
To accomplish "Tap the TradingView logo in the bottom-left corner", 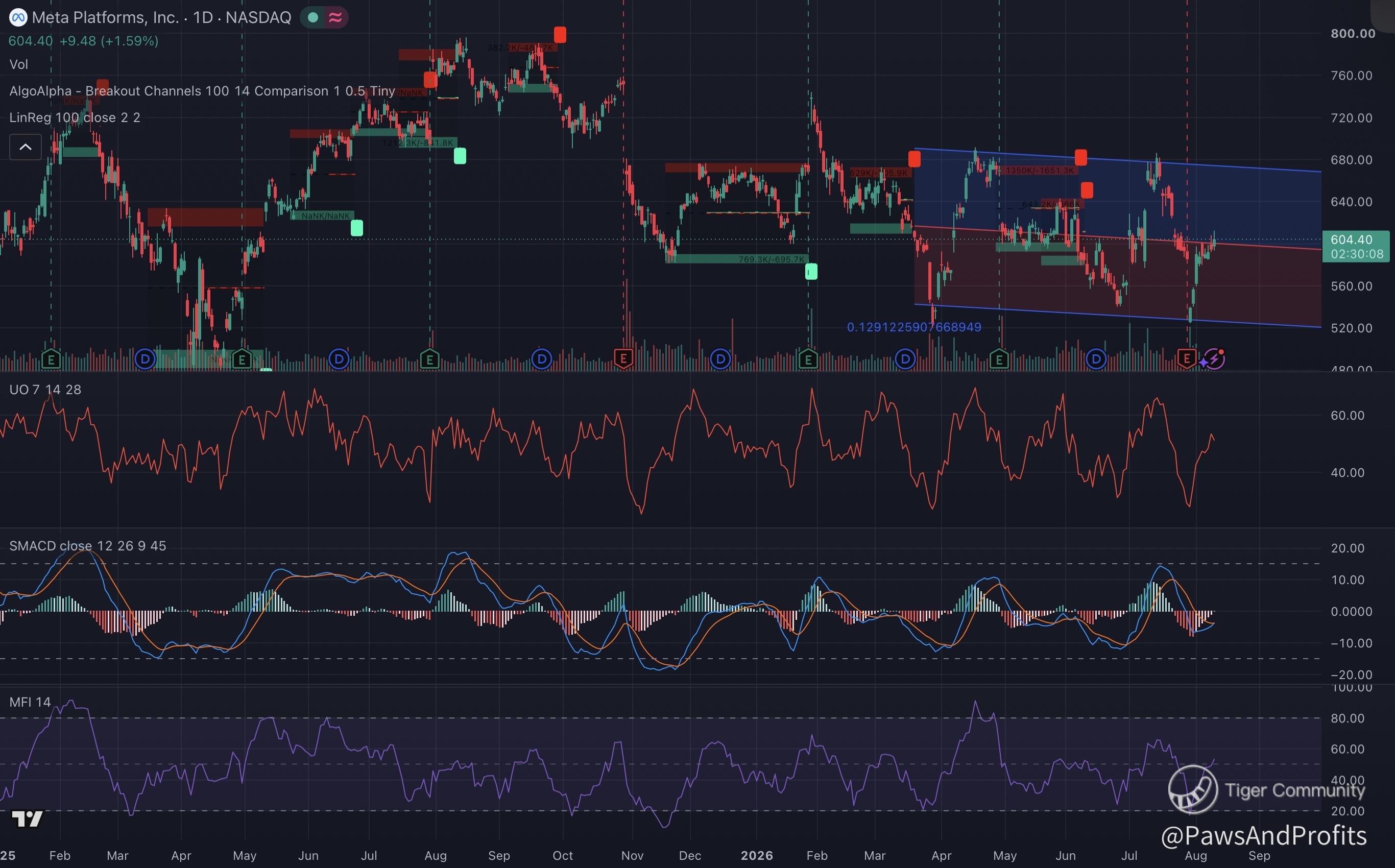I will 28,818.
